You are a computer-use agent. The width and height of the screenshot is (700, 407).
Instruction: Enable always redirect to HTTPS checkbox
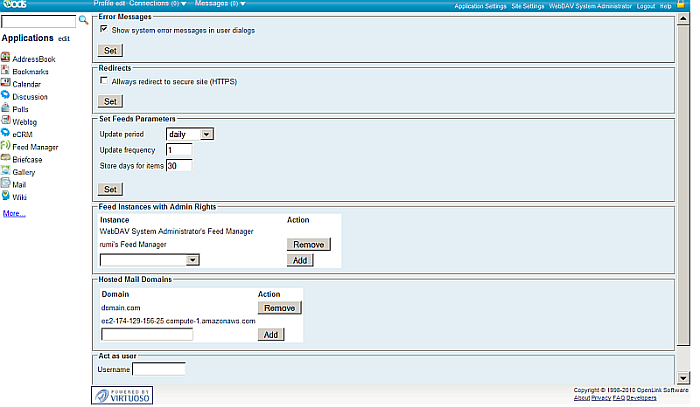(x=104, y=80)
